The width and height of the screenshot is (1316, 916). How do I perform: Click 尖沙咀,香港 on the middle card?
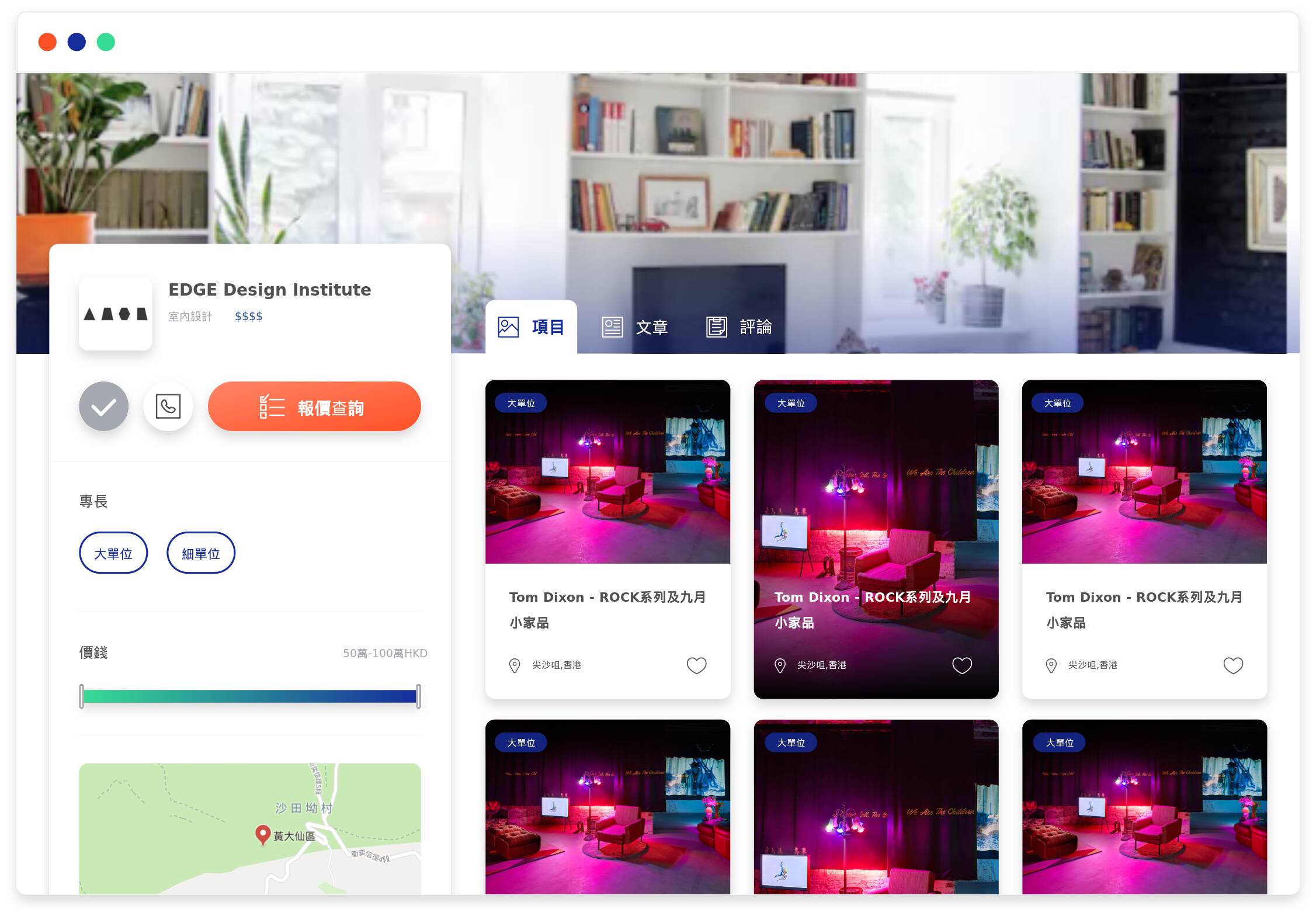pyautogui.click(x=822, y=665)
